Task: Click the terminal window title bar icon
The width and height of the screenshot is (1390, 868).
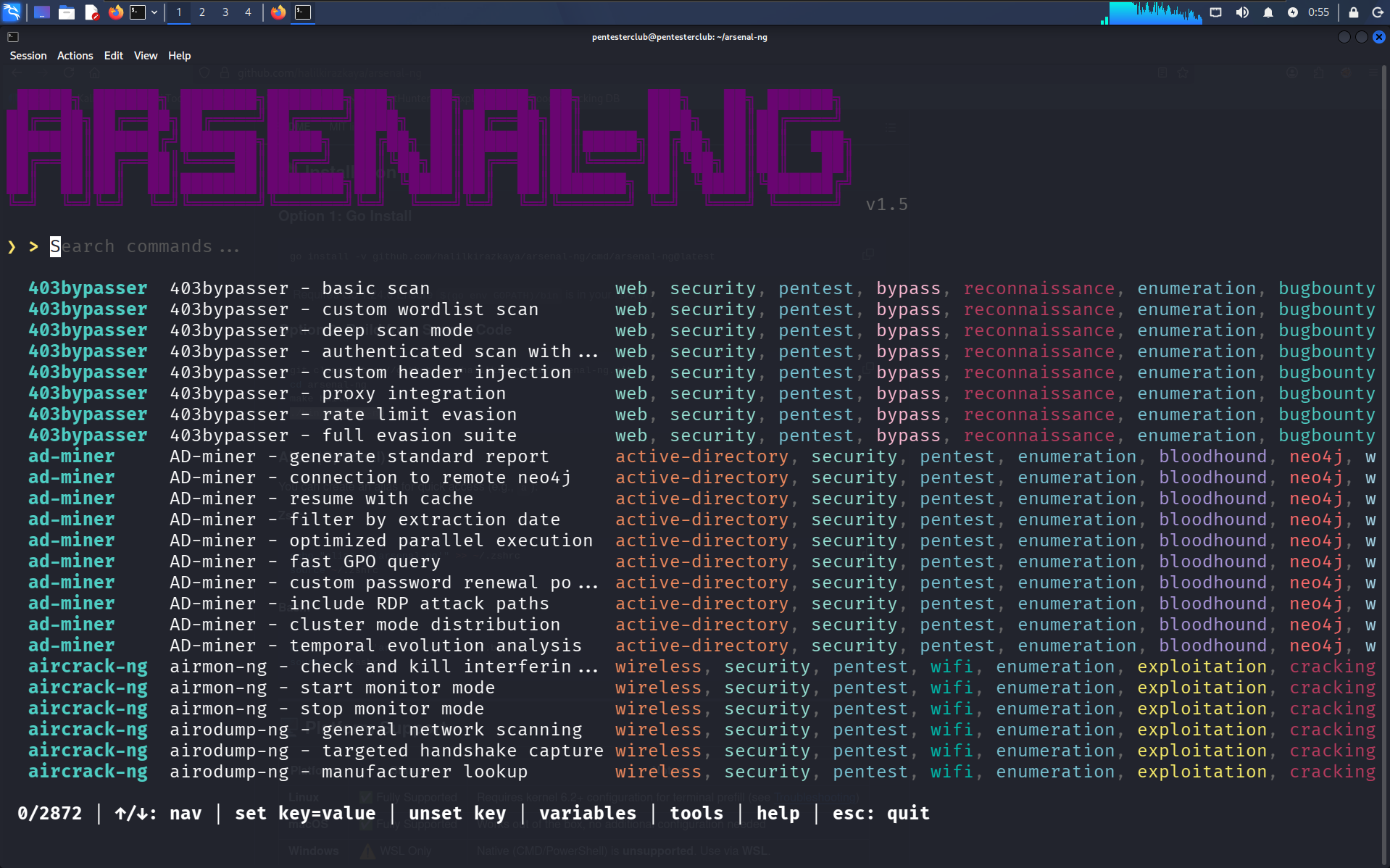Action: (13, 37)
